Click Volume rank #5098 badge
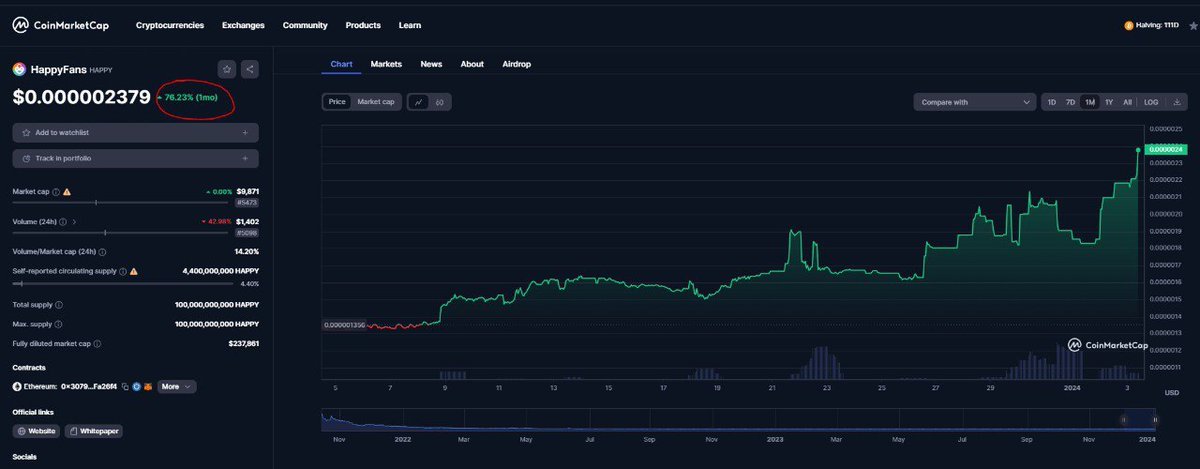This screenshot has width=1200, height=469. tap(248, 233)
